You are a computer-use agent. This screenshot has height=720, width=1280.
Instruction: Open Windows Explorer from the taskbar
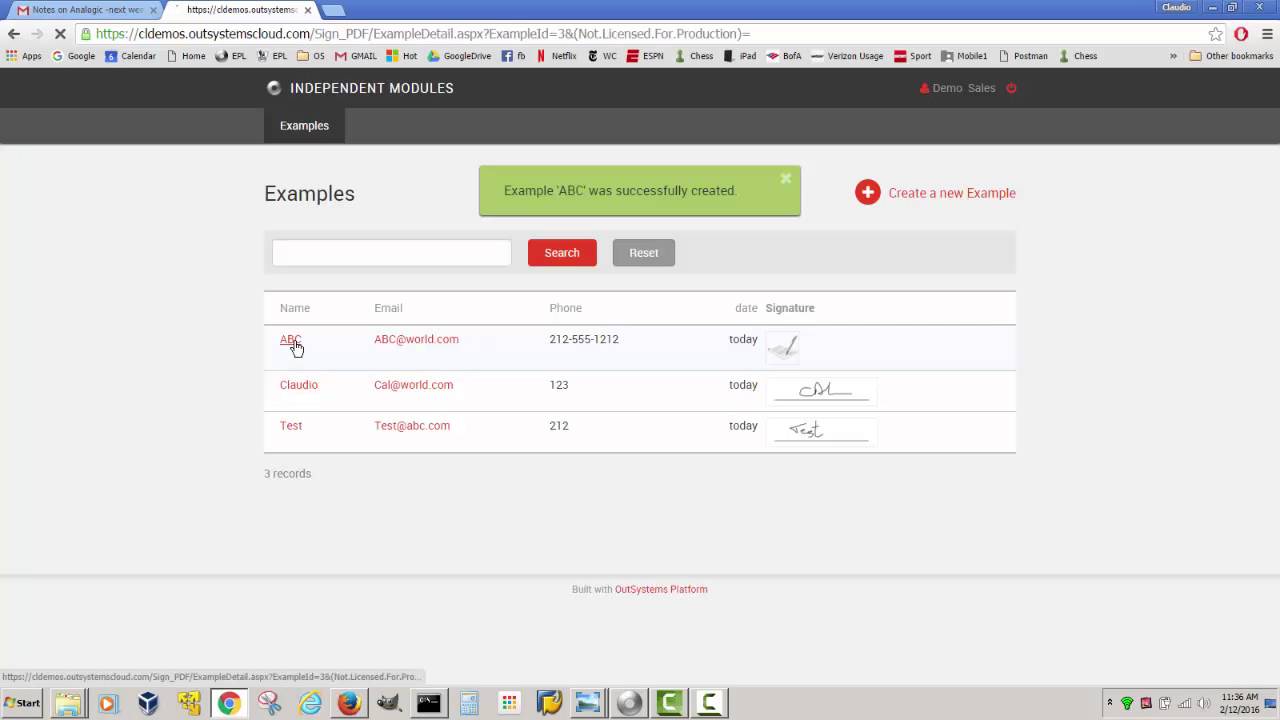[68, 704]
